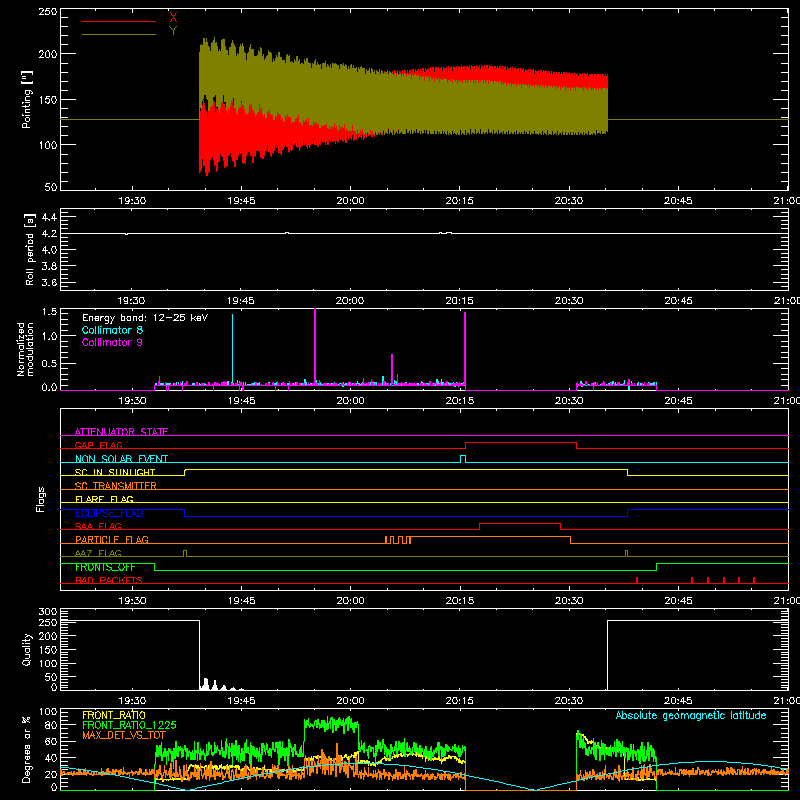Click the AAZ_FLAG label
800x800 pixels.
(98, 553)
